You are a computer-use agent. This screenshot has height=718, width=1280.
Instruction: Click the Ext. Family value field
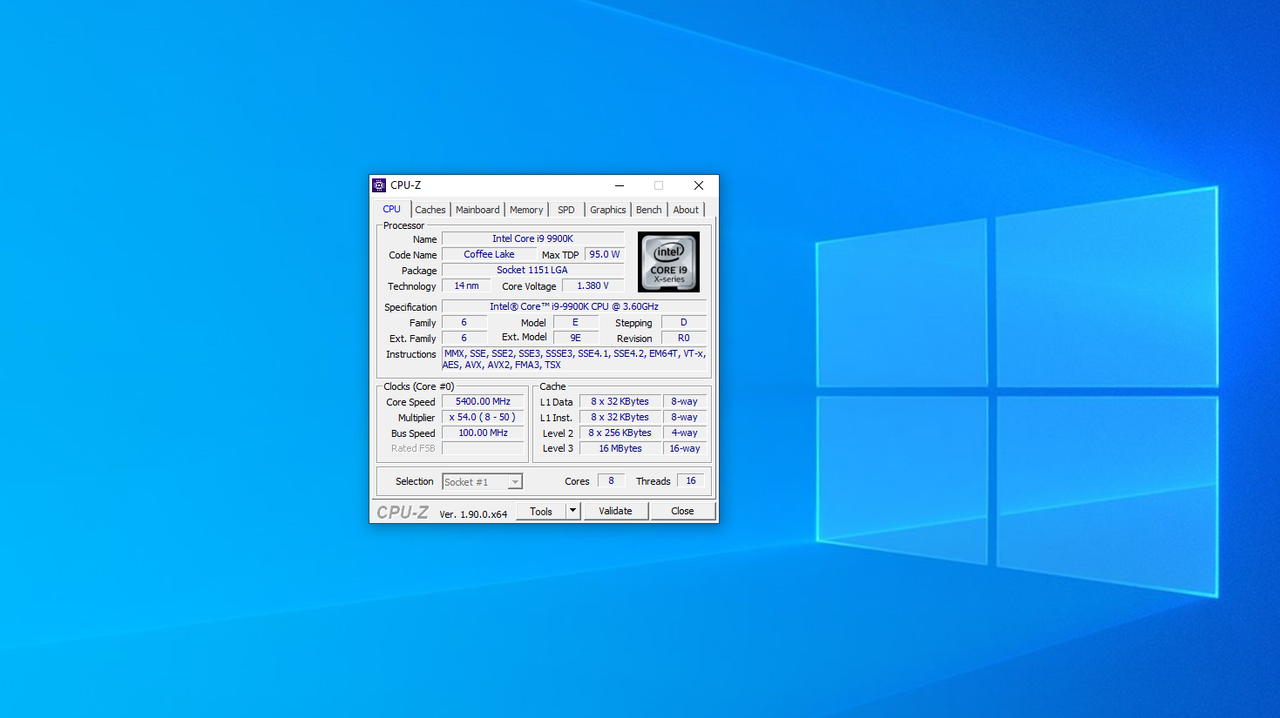(x=464, y=338)
